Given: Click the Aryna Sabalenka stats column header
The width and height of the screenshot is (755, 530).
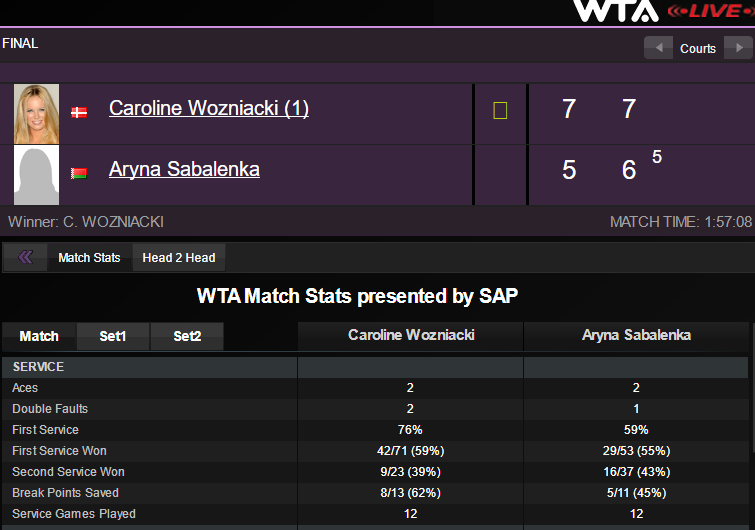Looking at the screenshot, I should [636, 335].
